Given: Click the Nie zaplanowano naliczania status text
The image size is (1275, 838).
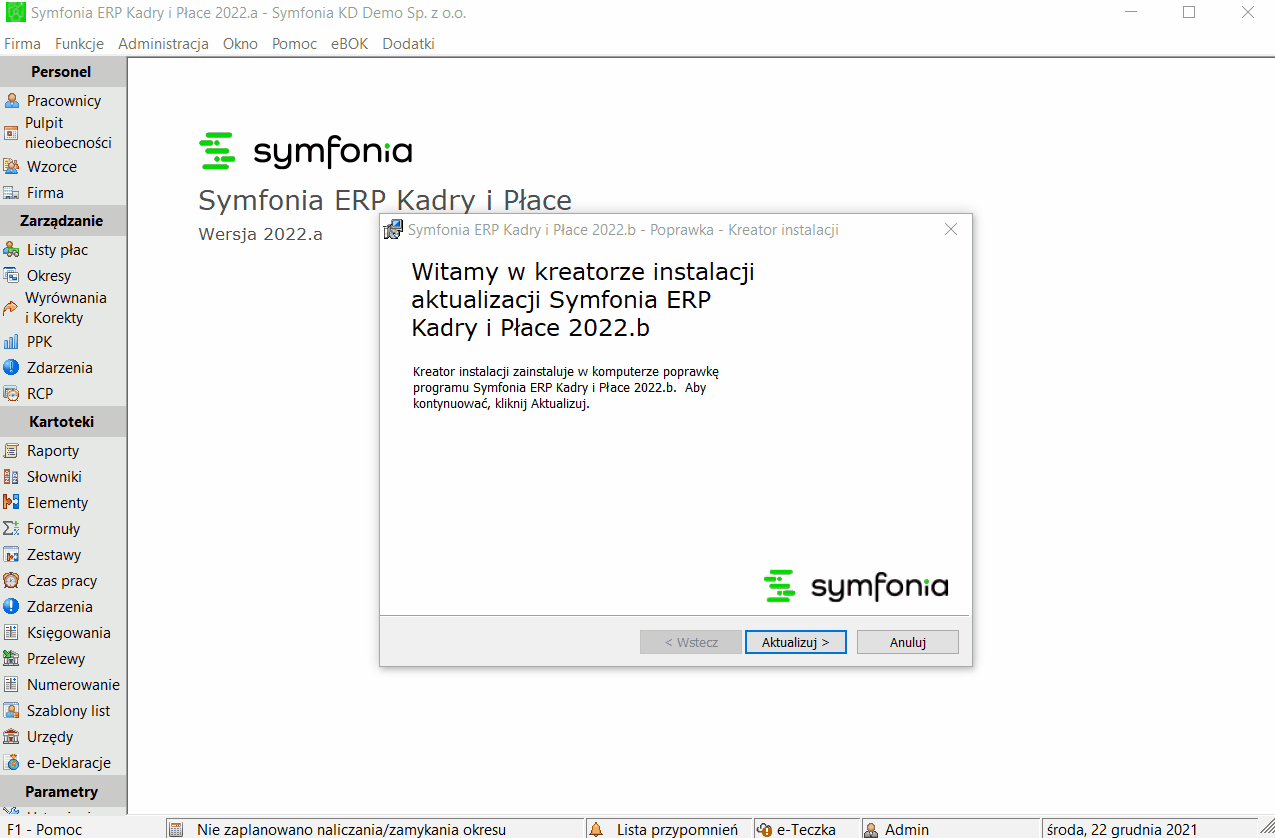Looking at the screenshot, I should [x=352, y=829].
